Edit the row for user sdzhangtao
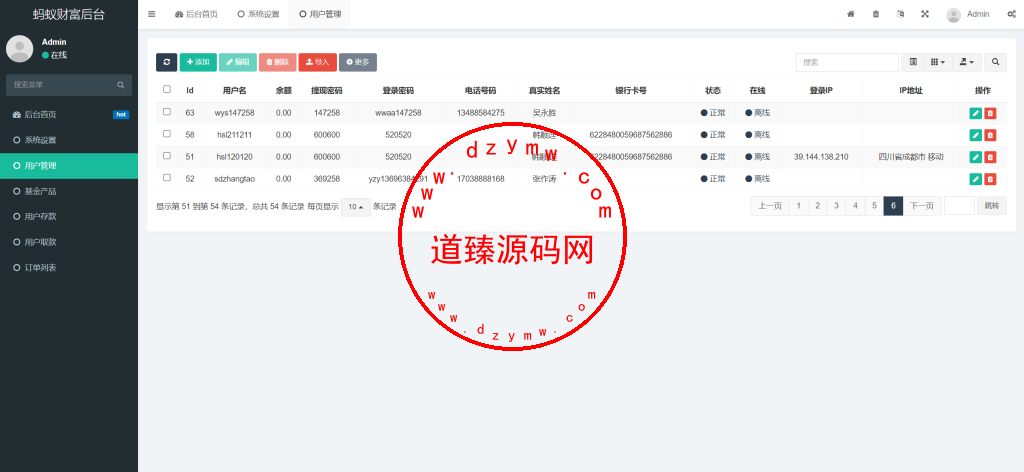This screenshot has width=1024, height=472. point(976,179)
